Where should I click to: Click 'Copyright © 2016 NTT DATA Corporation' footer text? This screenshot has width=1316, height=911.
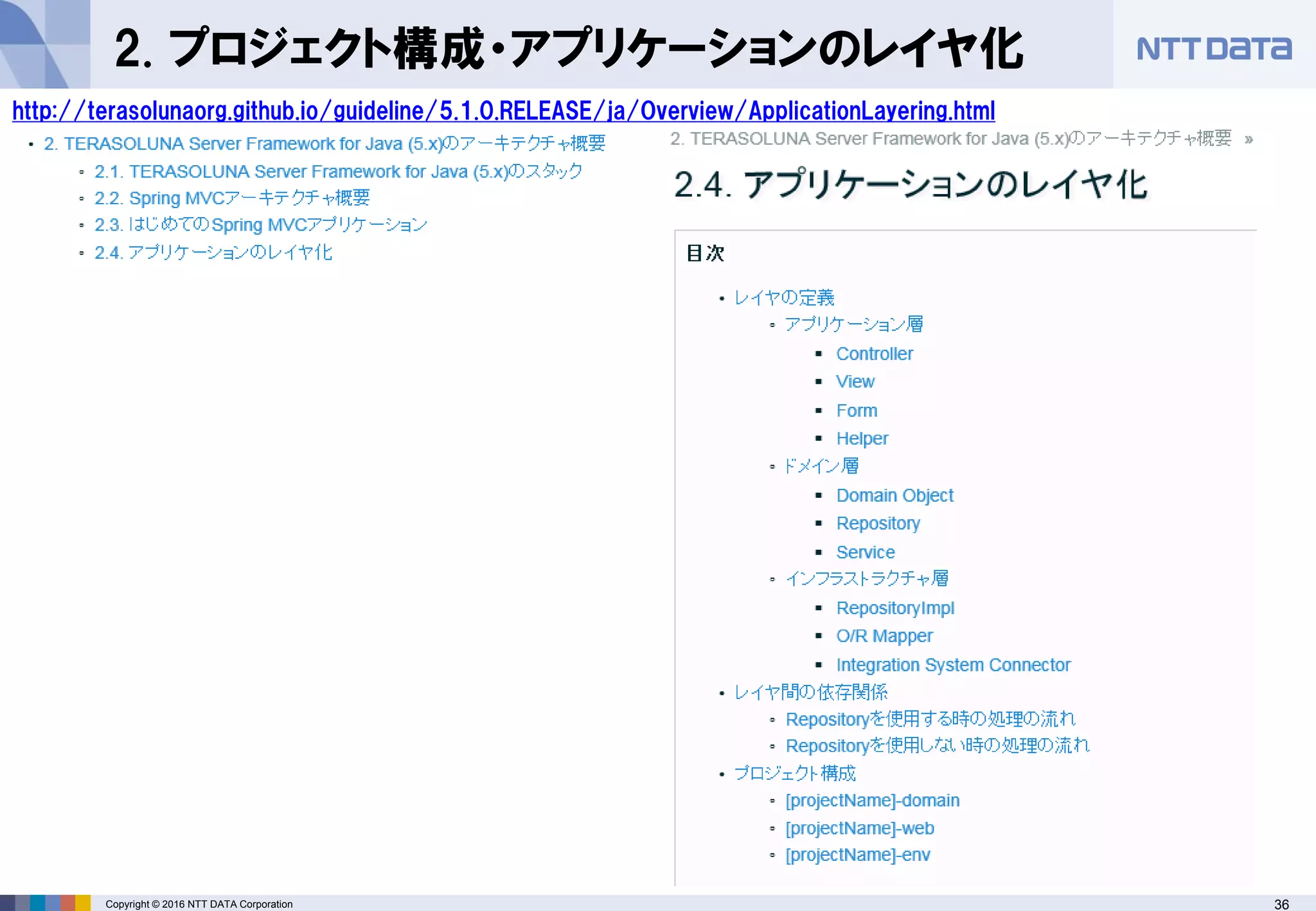[199, 904]
